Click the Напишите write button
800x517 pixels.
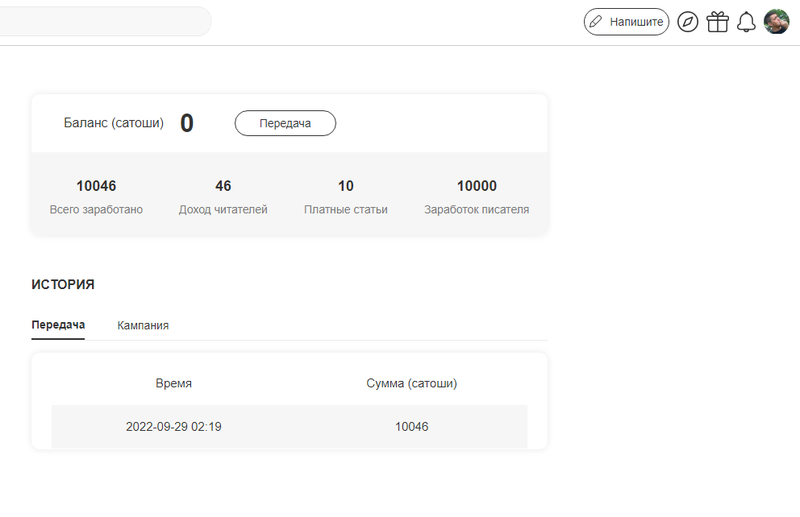pyautogui.click(x=626, y=21)
